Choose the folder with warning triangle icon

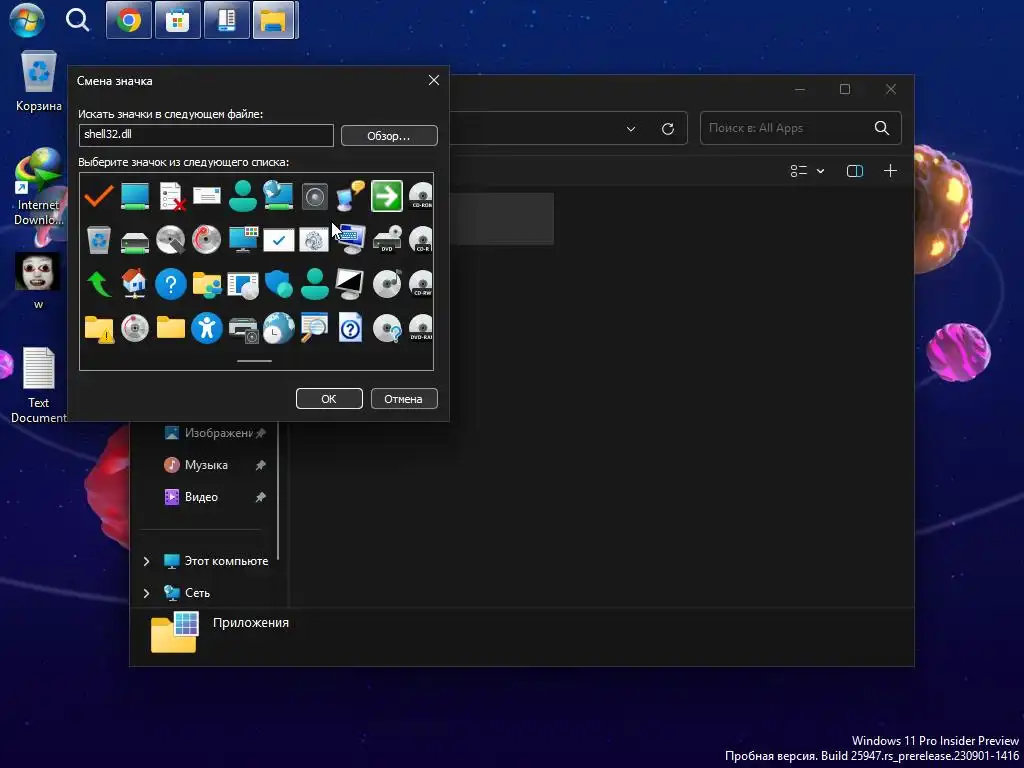[99, 329]
